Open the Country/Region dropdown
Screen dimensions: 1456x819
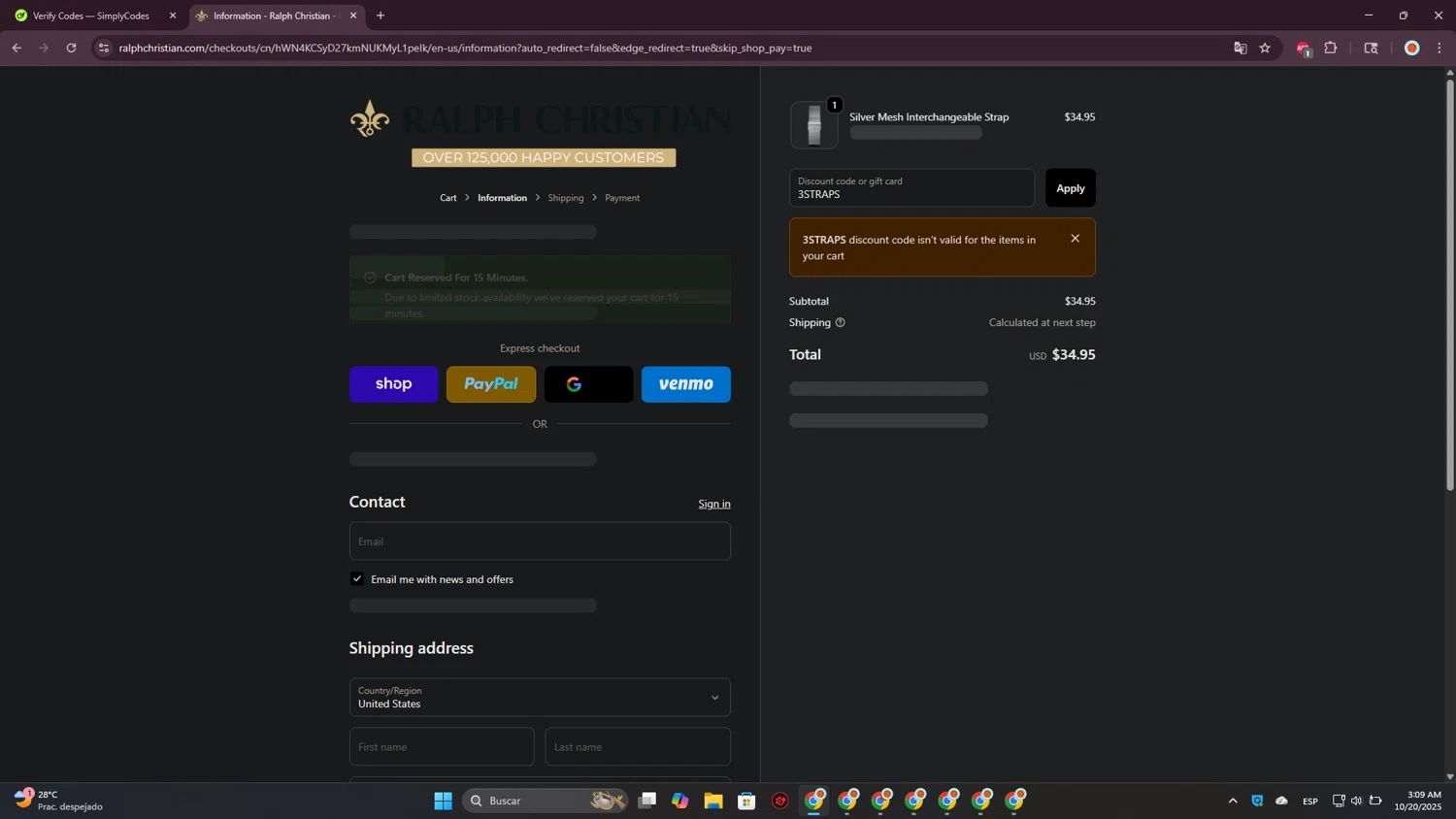point(540,698)
